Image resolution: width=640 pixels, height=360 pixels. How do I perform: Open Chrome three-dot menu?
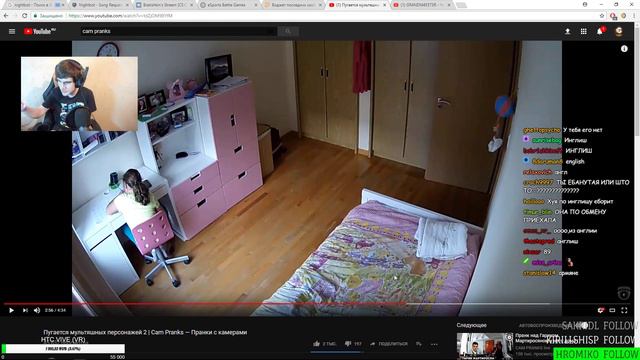[635, 16]
